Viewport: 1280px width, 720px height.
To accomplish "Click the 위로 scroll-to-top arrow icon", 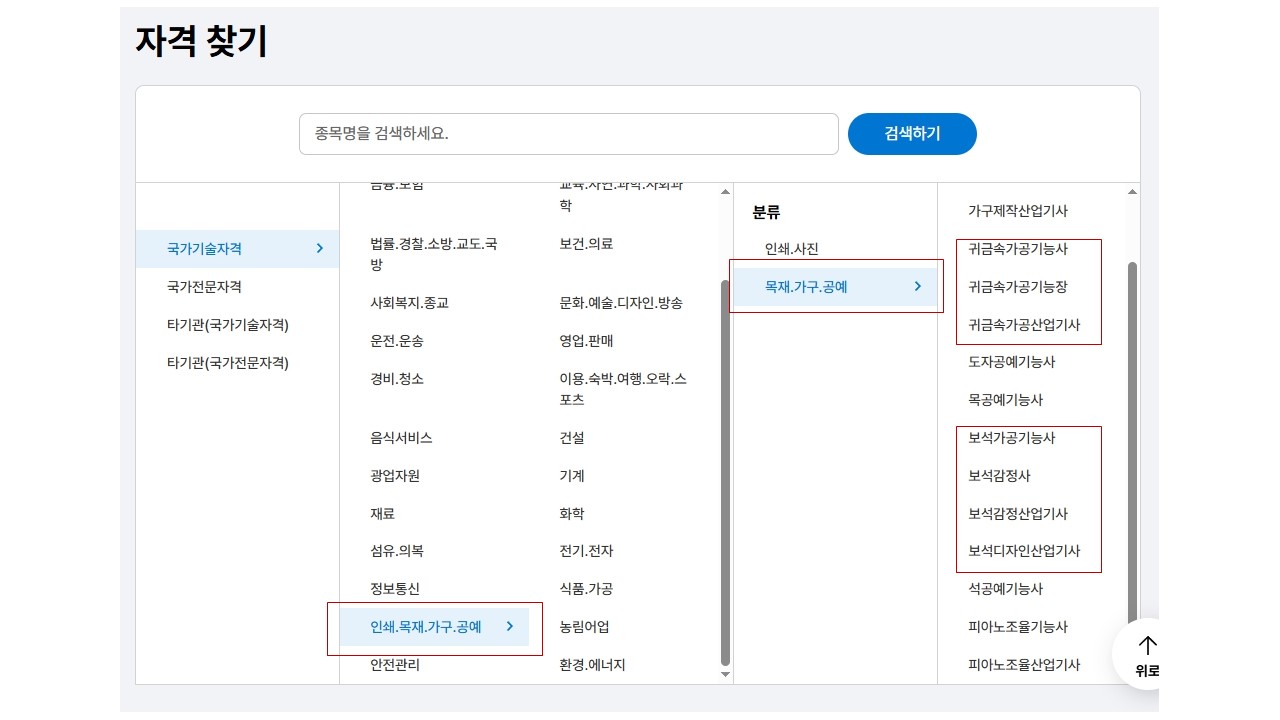I will pos(1147,646).
